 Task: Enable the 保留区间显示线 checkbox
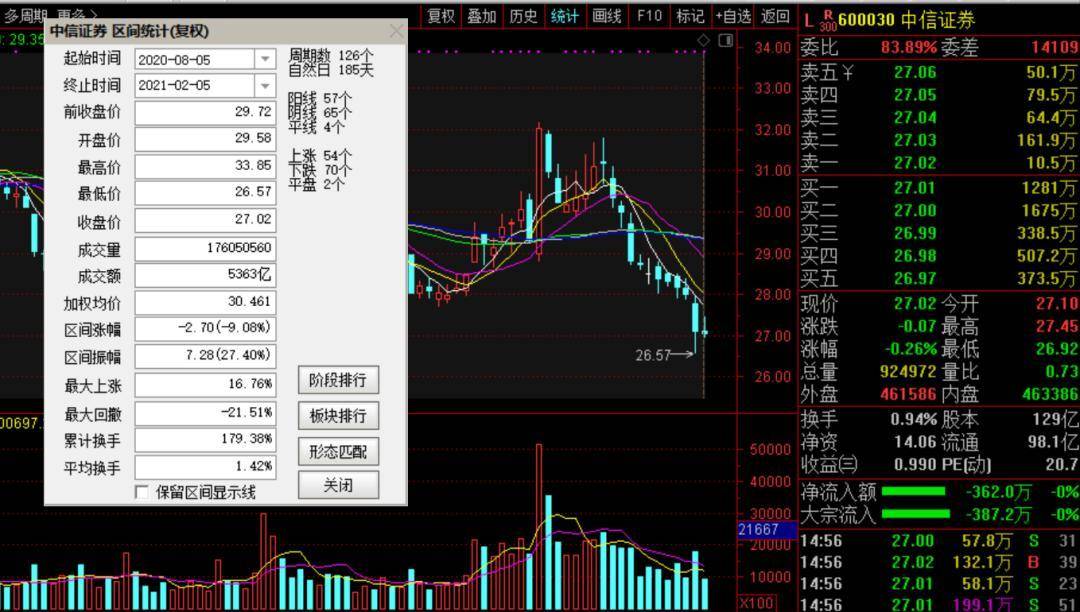(x=142, y=492)
